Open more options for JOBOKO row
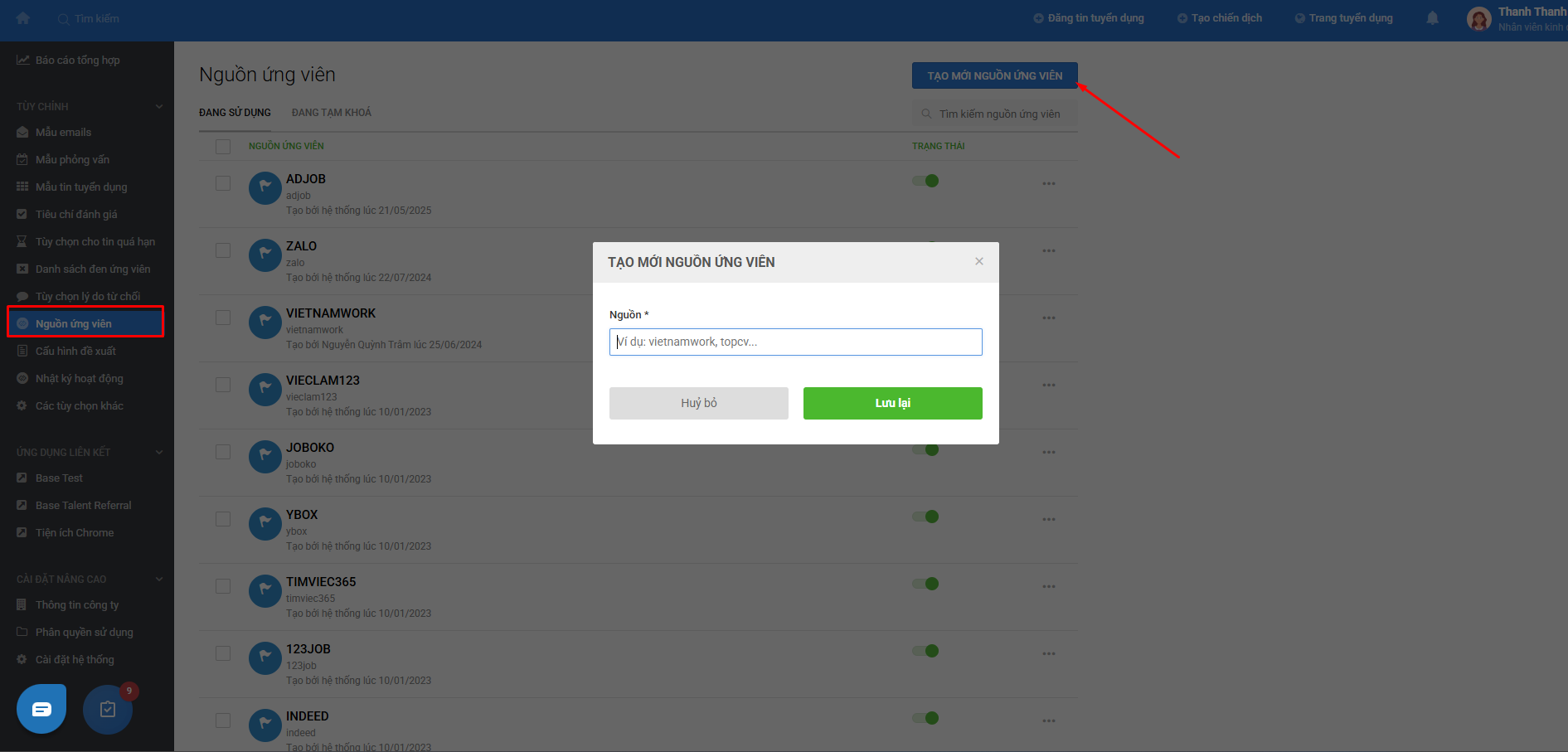The image size is (1568, 752). coord(1049,452)
